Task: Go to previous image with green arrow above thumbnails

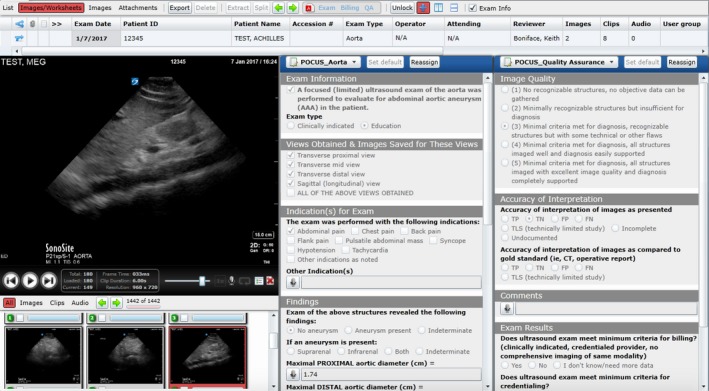Action: coord(102,302)
